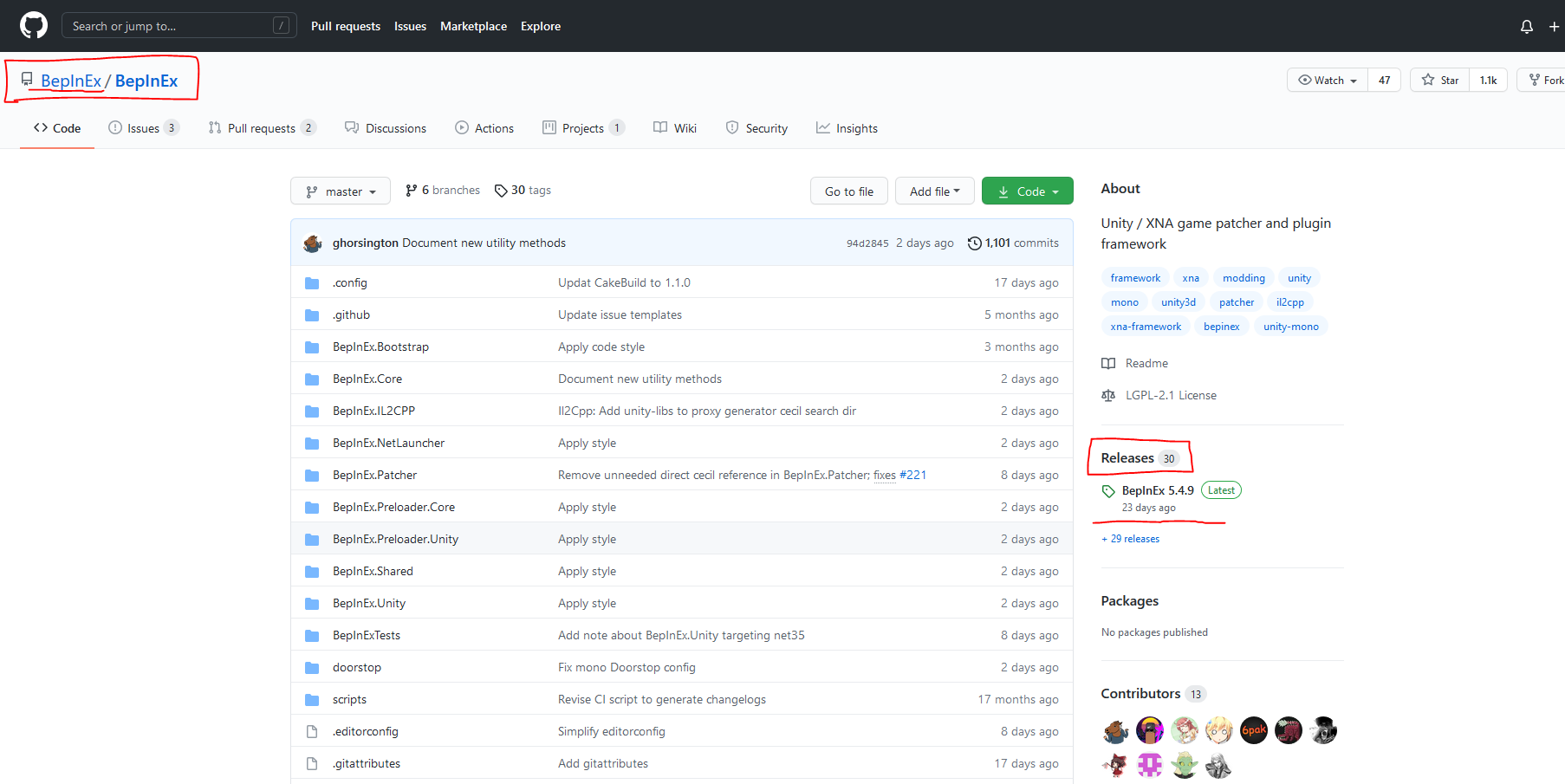Open the BepInExTests folder name
The height and width of the screenshot is (784, 1565).
pyautogui.click(x=367, y=636)
